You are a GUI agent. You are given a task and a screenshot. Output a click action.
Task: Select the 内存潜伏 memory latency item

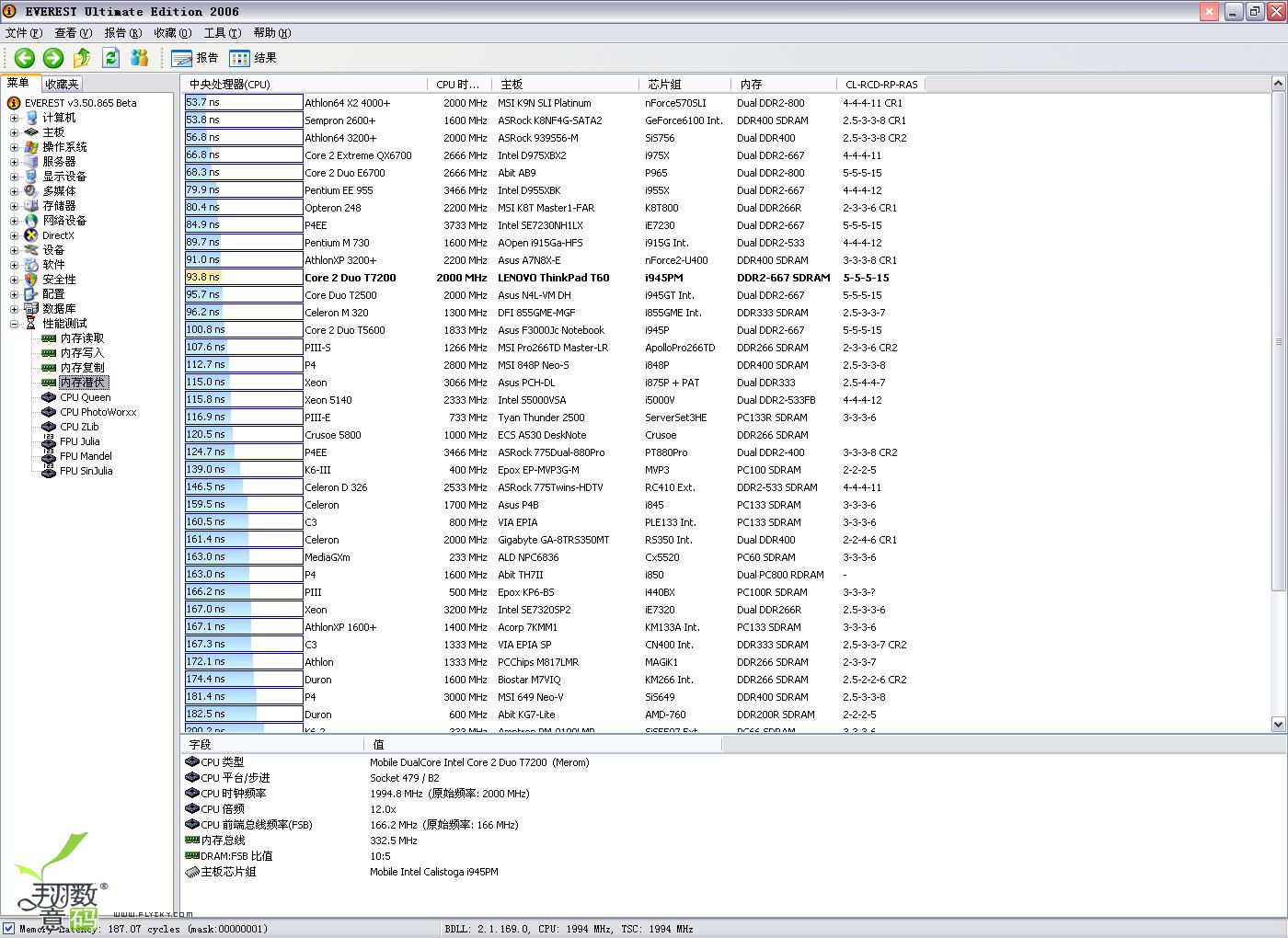[x=83, y=383]
